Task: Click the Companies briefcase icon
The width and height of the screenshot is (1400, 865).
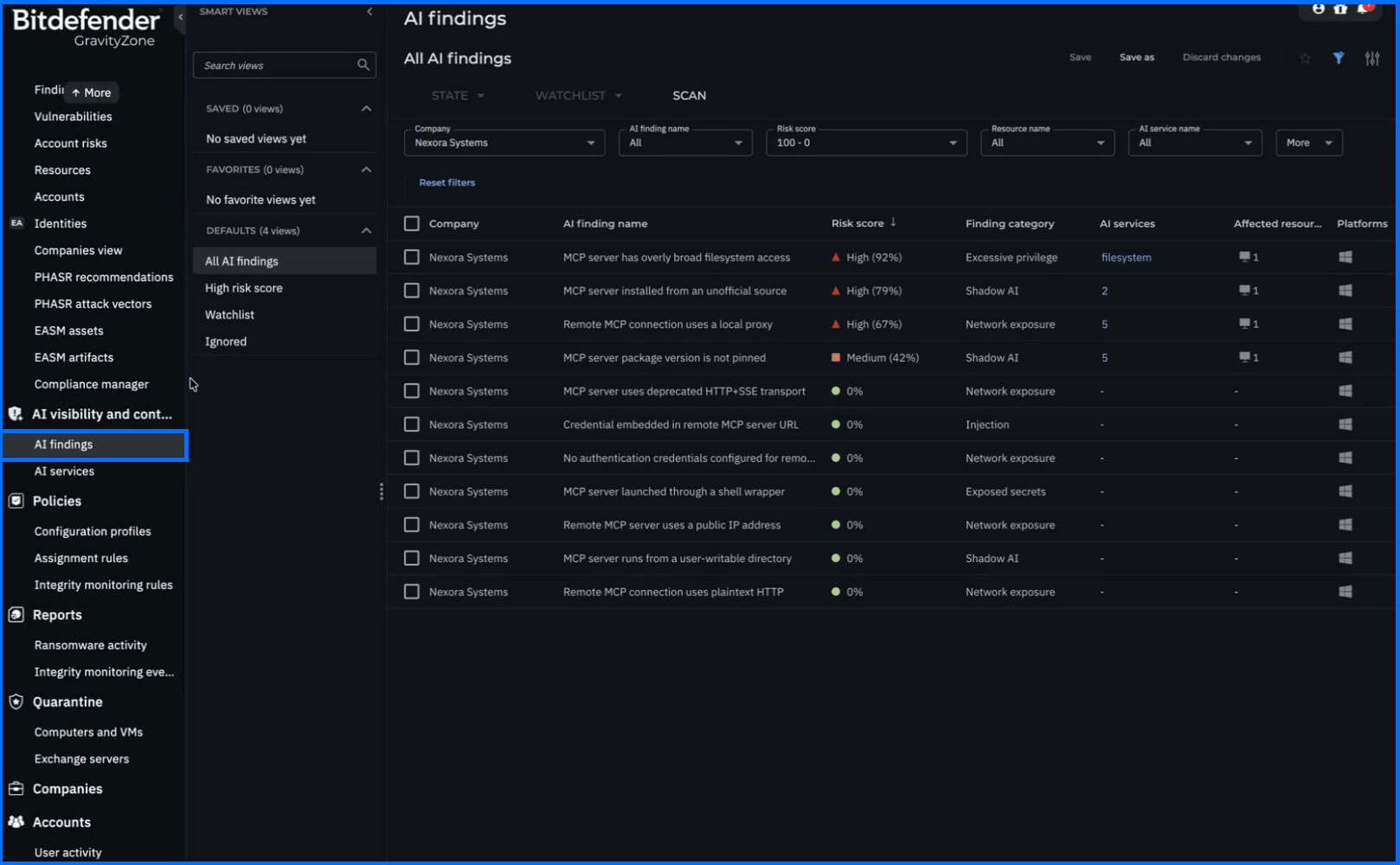Action: tap(16, 789)
